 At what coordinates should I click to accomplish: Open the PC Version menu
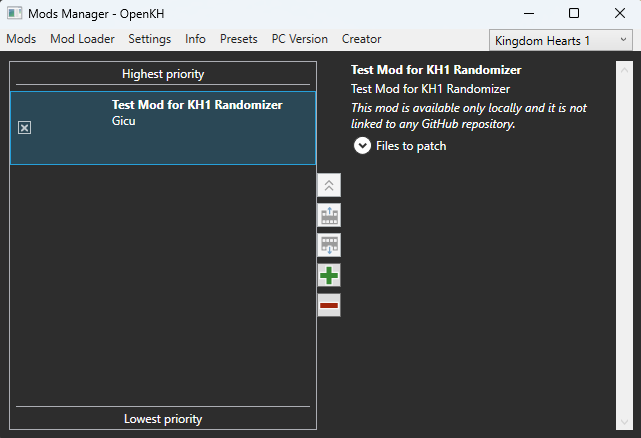(300, 39)
